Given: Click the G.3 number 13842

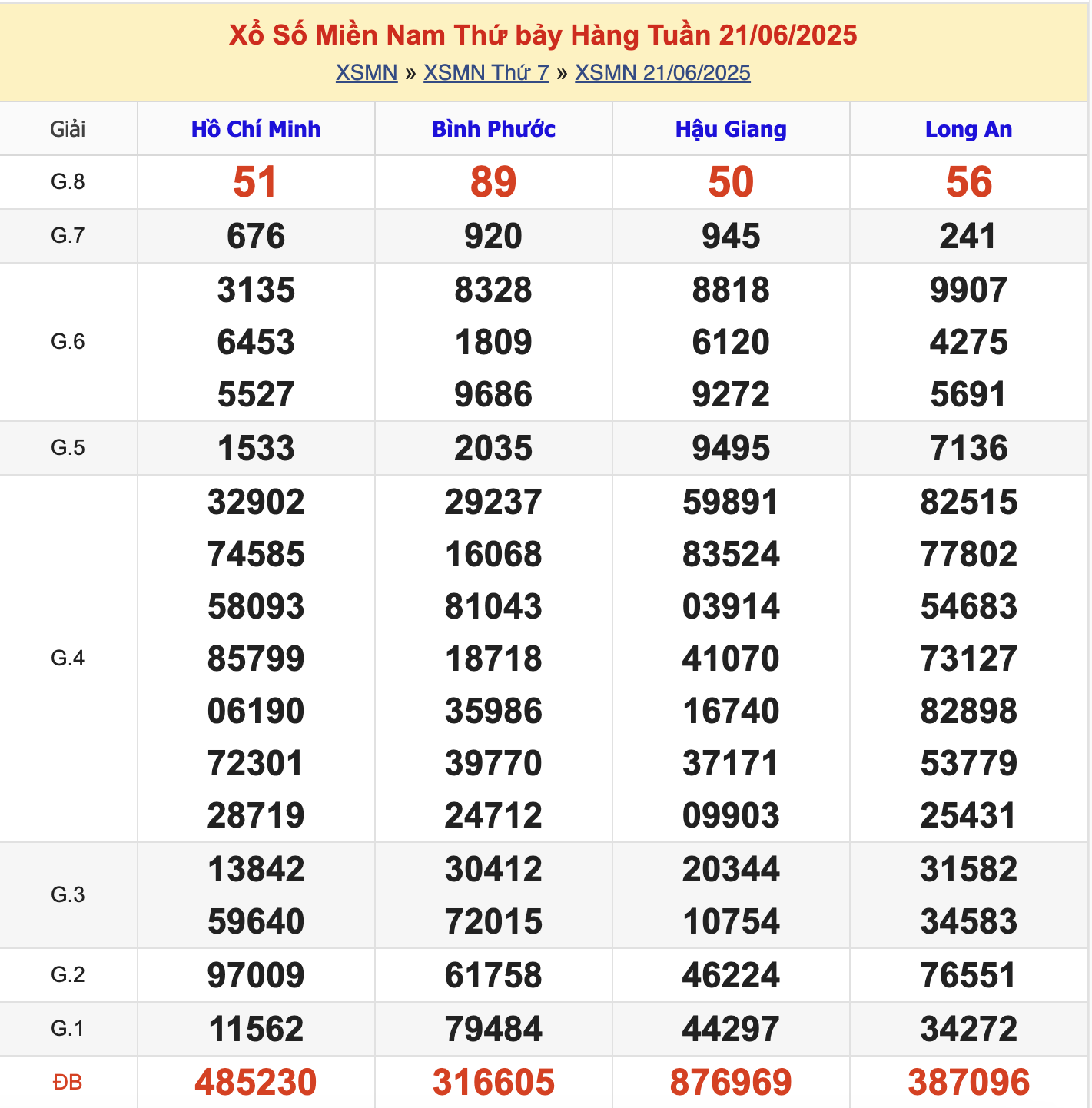Looking at the screenshot, I should click(x=256, y=870).
